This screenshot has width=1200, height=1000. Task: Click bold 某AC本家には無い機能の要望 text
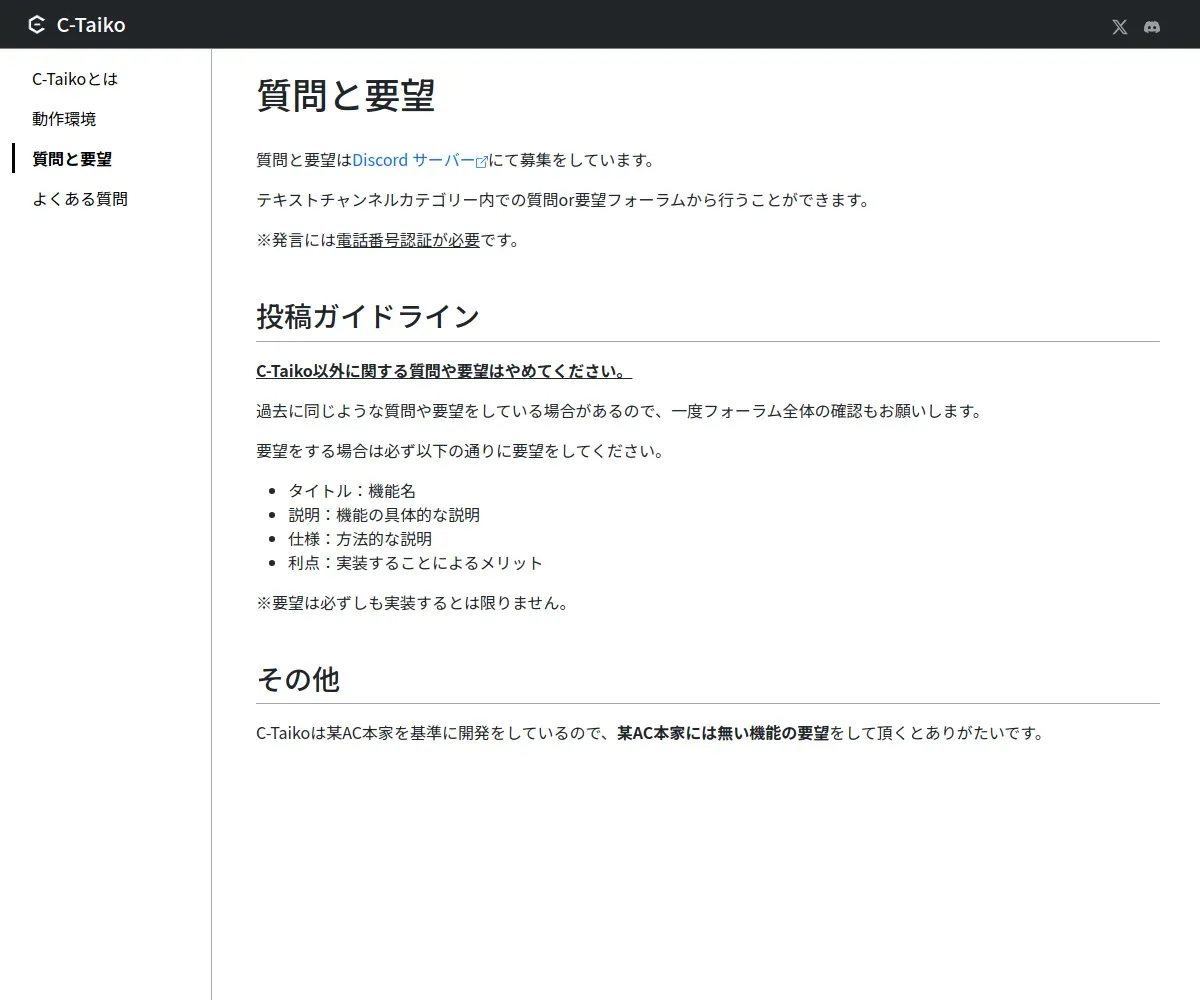723,733
